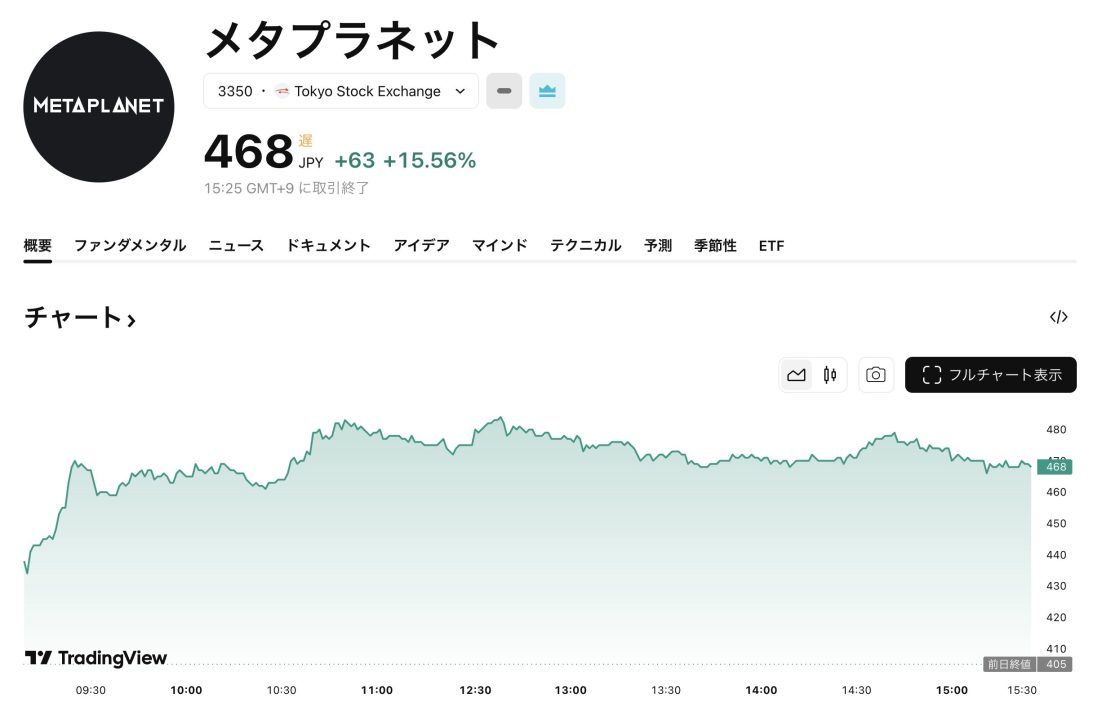Switch to the ニュース tab
Viewport: 1102px width, 720px height.
coord(236,245)
